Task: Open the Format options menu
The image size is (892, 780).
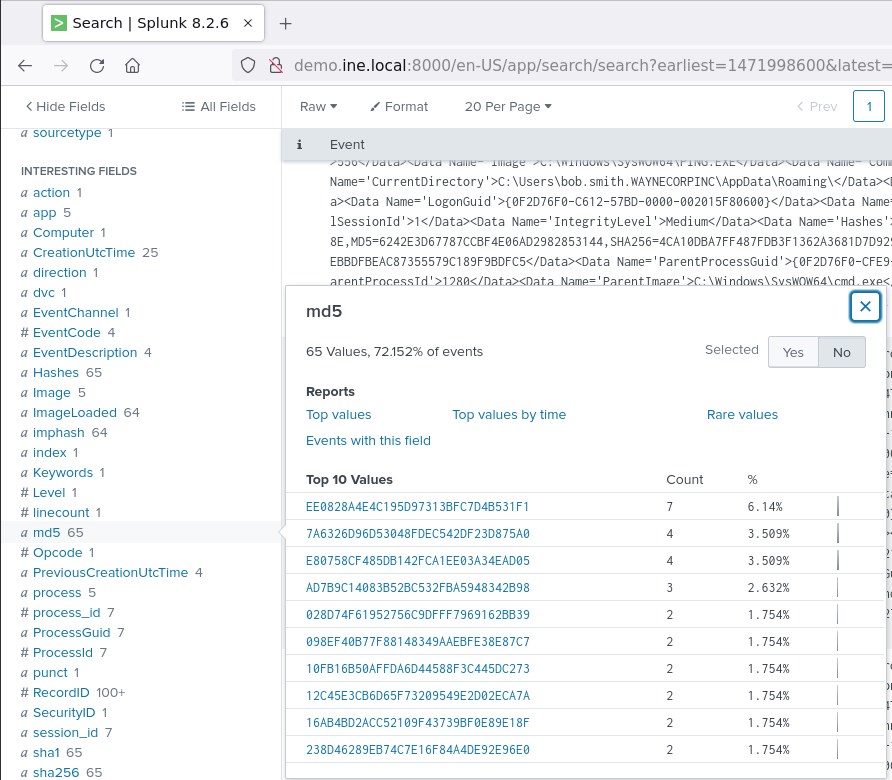Action: click(x=399, y=106)
